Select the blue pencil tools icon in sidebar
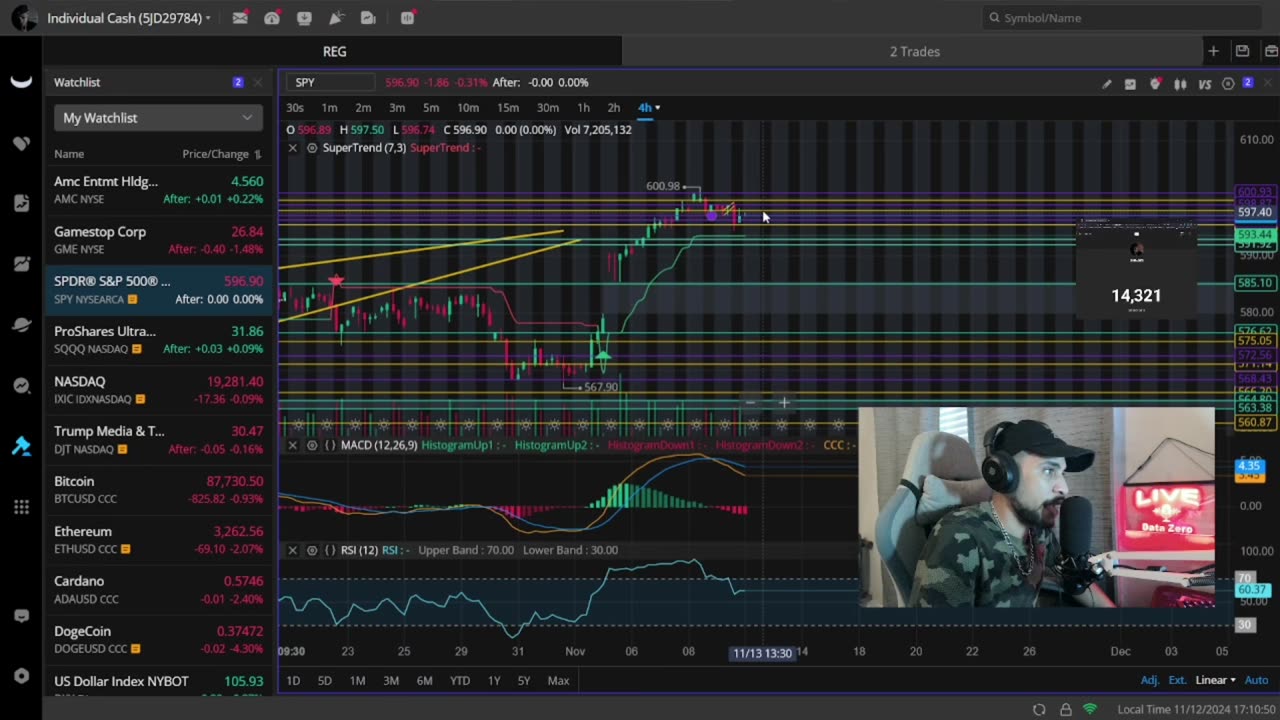1280x720 pixels. coord(21,446)
